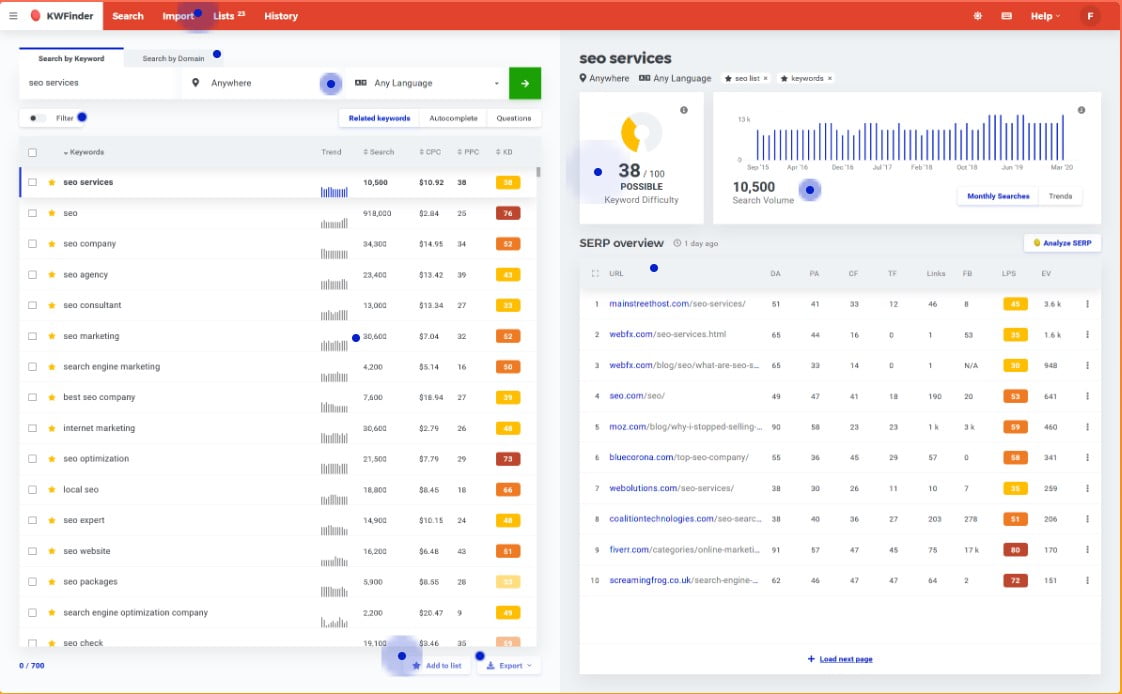Switch to Autocomplete tab

tap(453, 118)
